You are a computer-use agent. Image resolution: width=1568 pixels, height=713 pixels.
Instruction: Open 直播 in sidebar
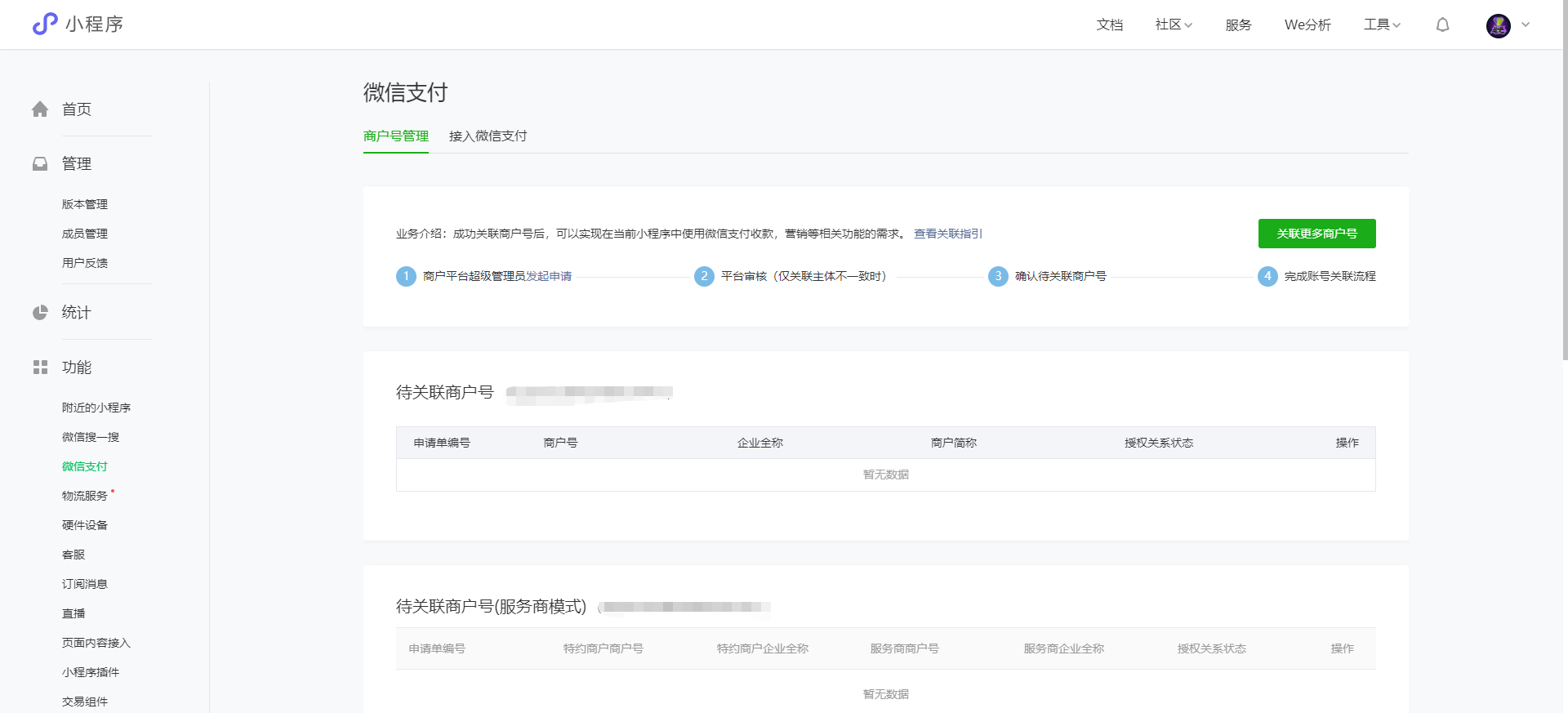coord(73,613)
